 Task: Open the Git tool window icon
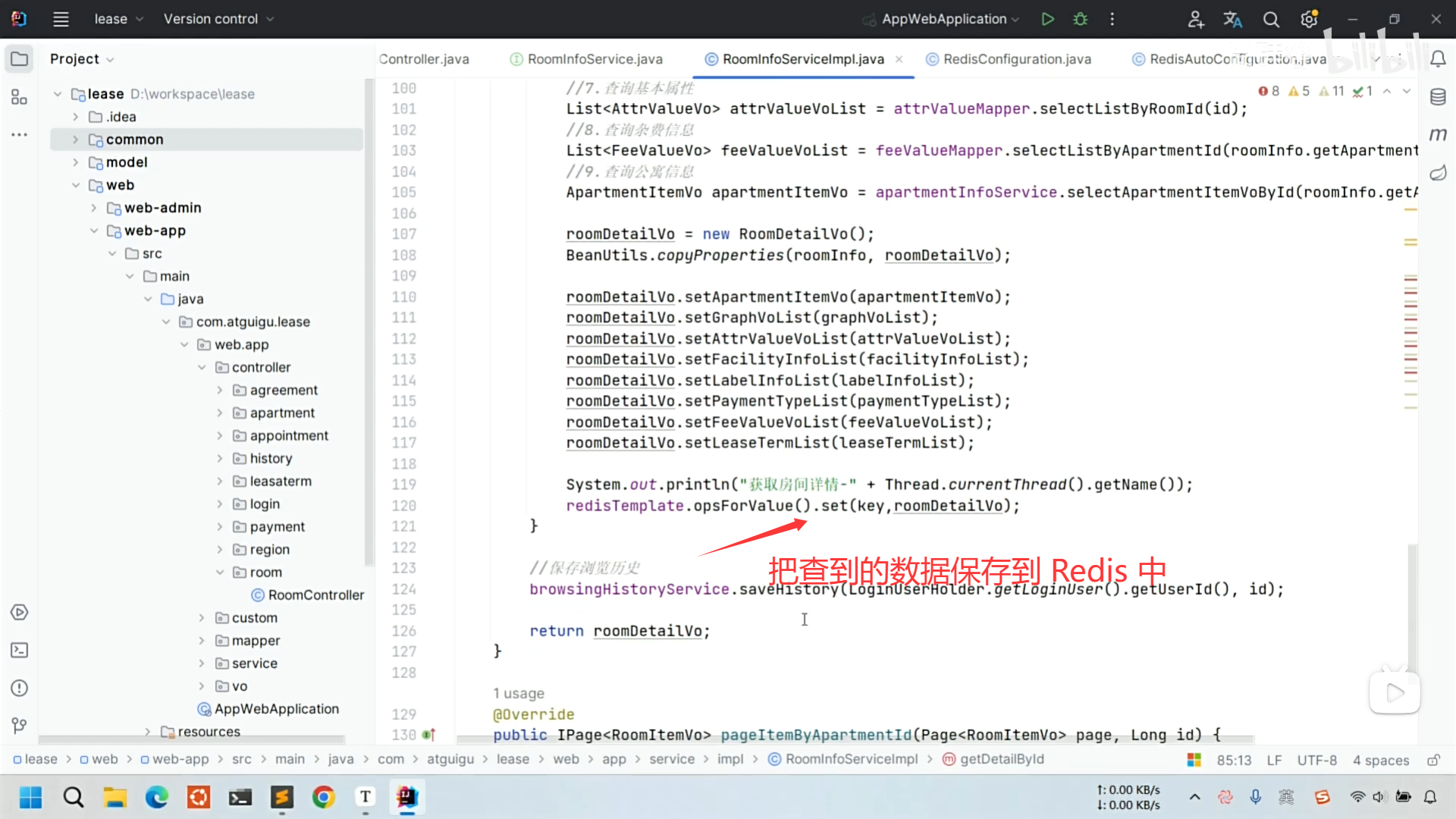(x=20, y=726)
